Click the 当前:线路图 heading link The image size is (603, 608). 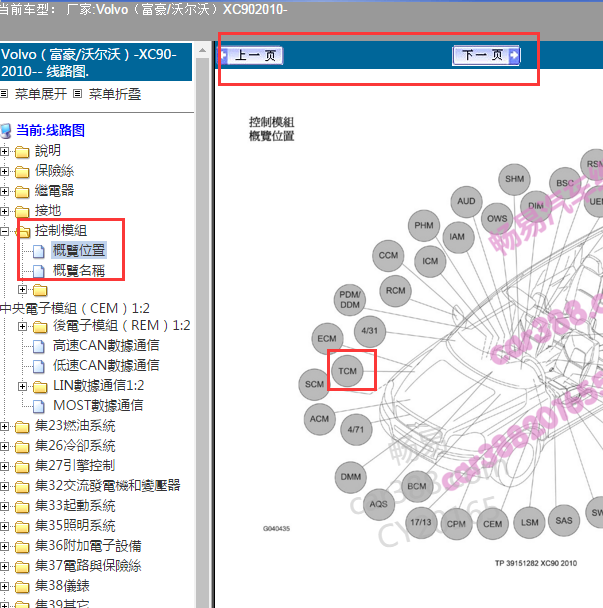click(50, 130)
